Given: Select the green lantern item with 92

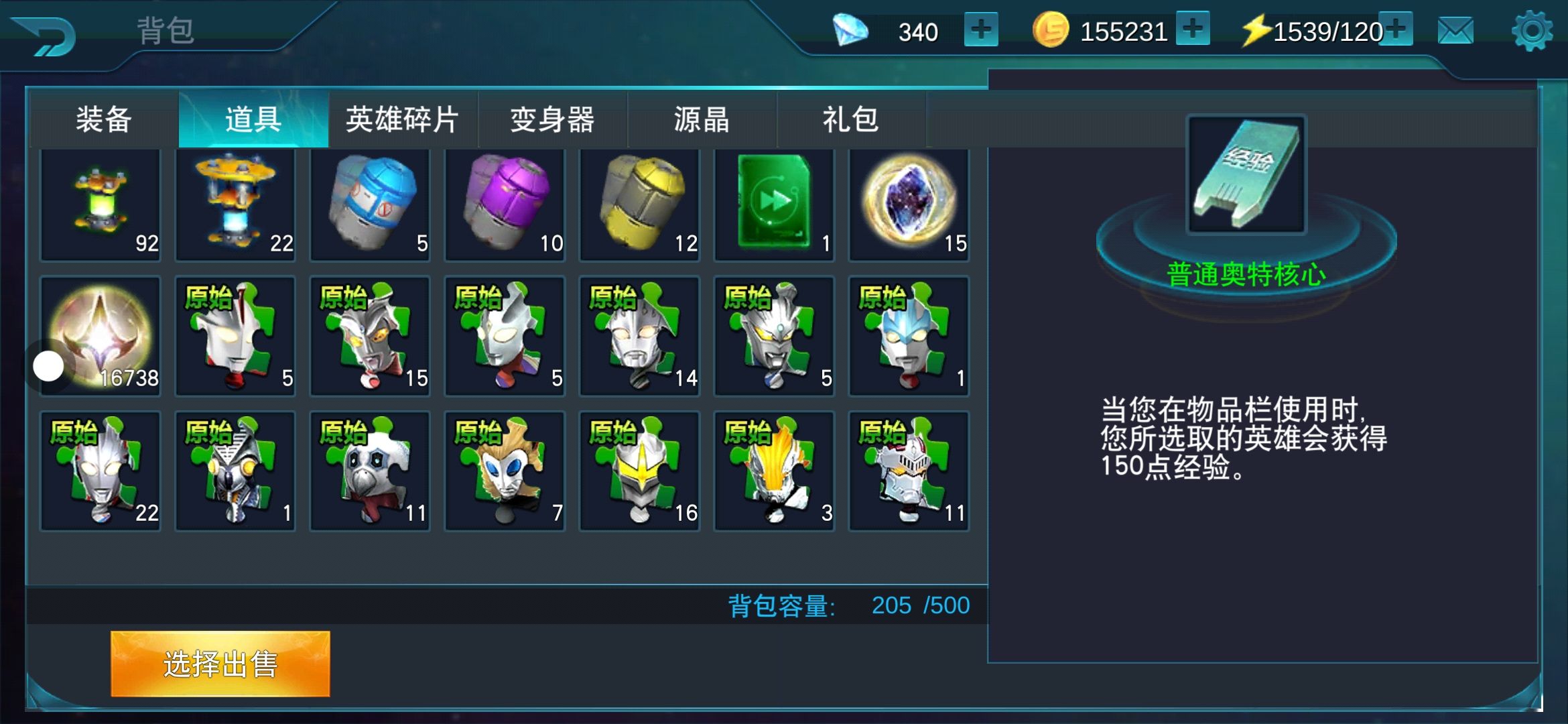Looking at the screenshot, I should 101,204.
